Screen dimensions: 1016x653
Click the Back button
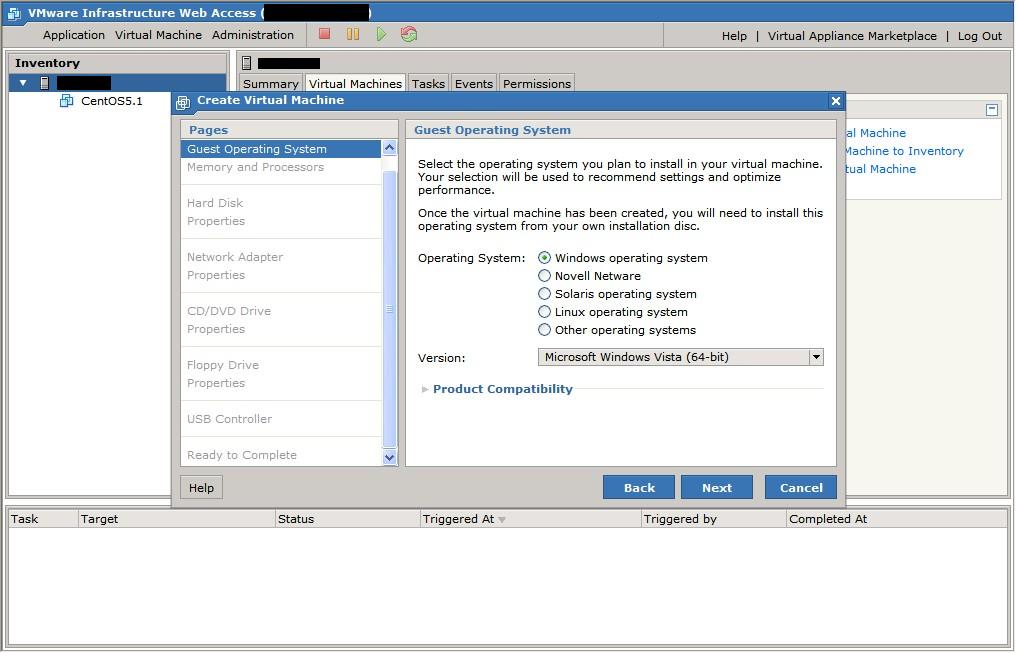pos(639,488)
